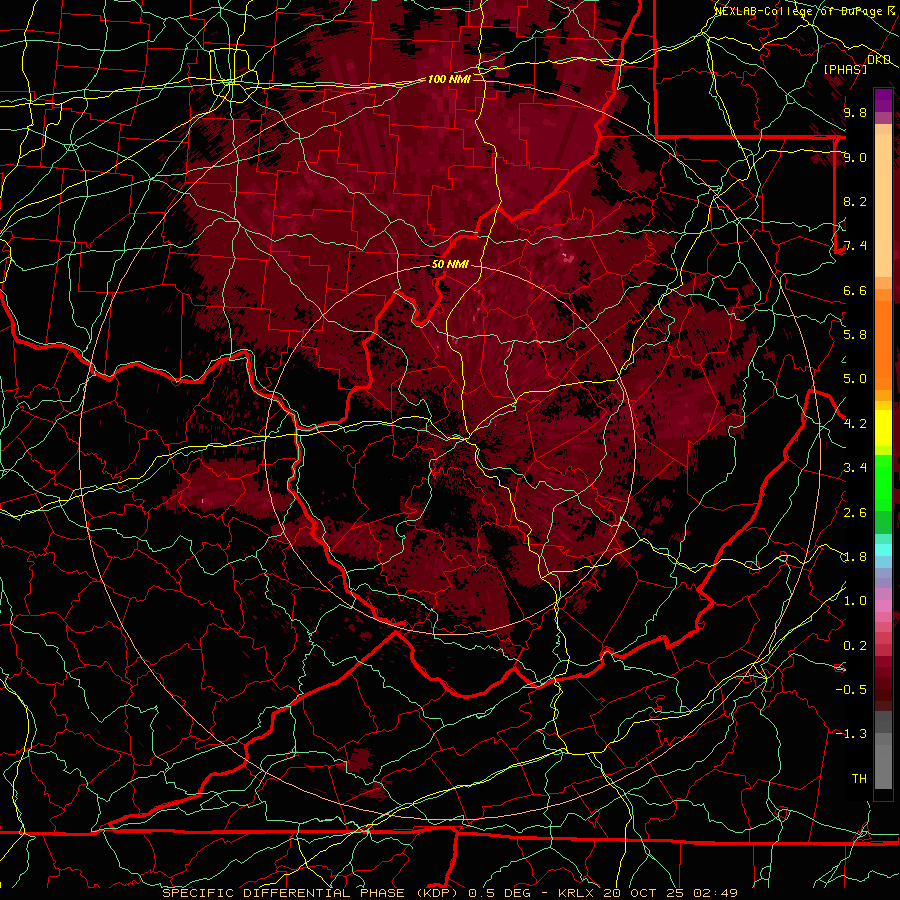Click the 100 NMI range ring label
This screenshot has height=900, width=900.
449,79
